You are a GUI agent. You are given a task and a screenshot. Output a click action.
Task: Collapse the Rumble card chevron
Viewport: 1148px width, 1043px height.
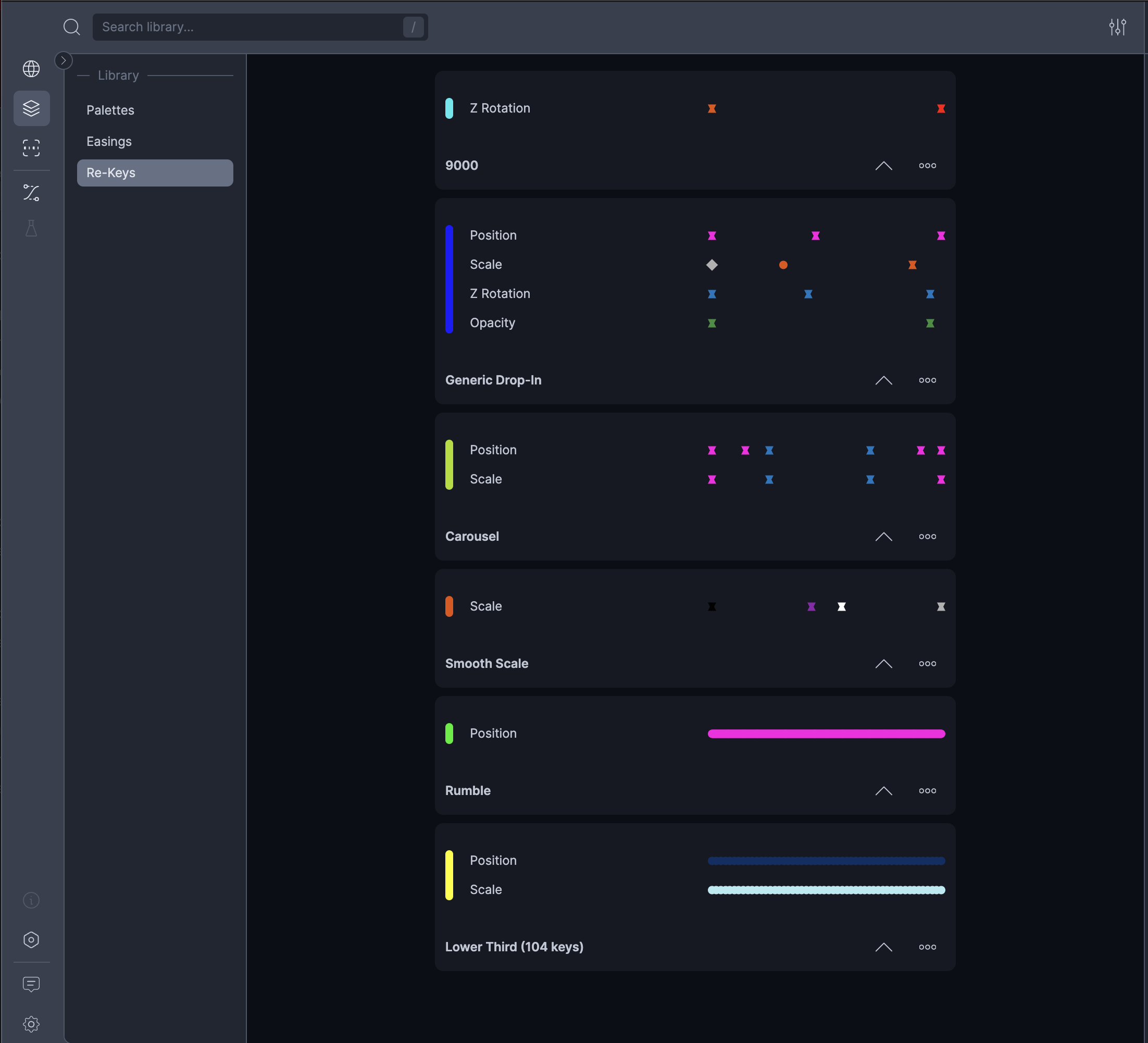tap(883, 791)
